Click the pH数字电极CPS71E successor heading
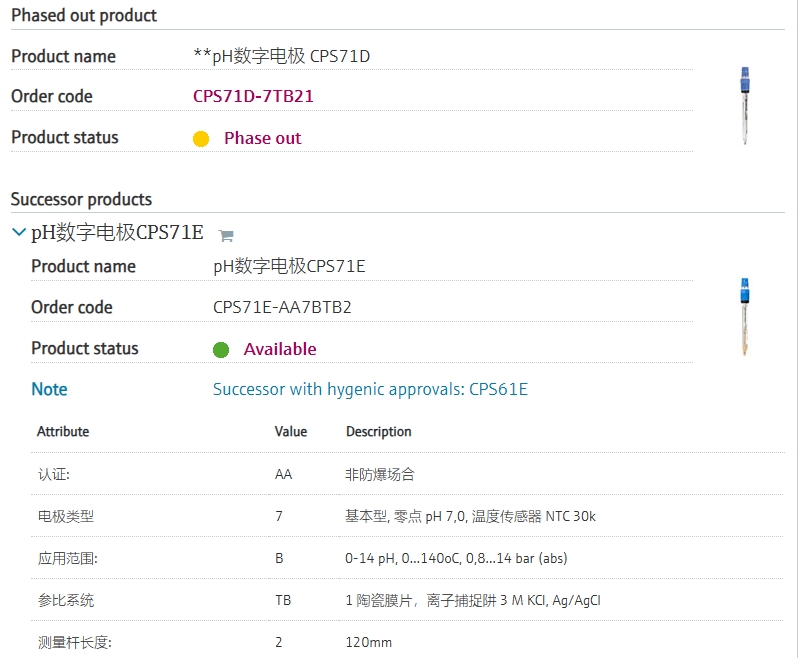801x658 pixels. [x=117, y=233]
